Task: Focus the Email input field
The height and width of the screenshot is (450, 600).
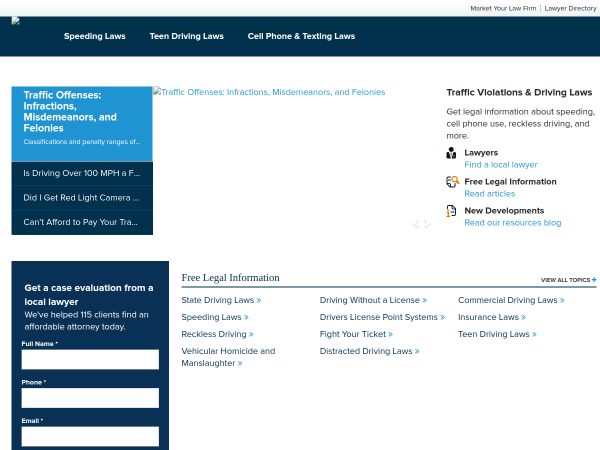Action: 90,437
